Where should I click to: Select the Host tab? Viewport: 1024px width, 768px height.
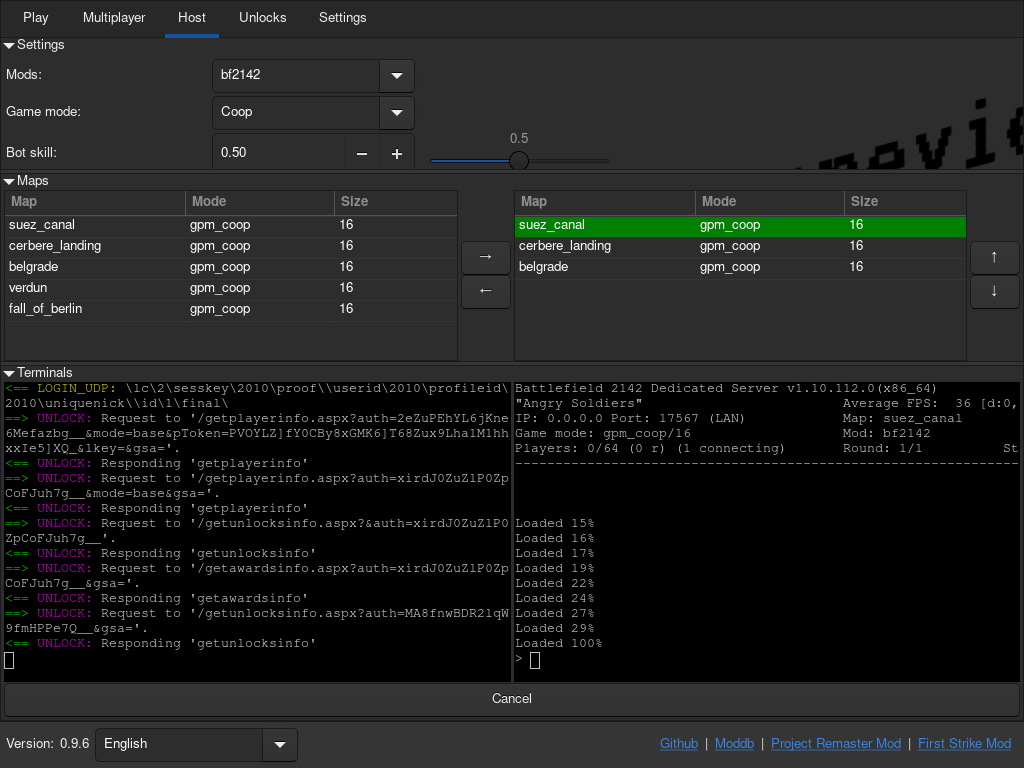(192, 18)
